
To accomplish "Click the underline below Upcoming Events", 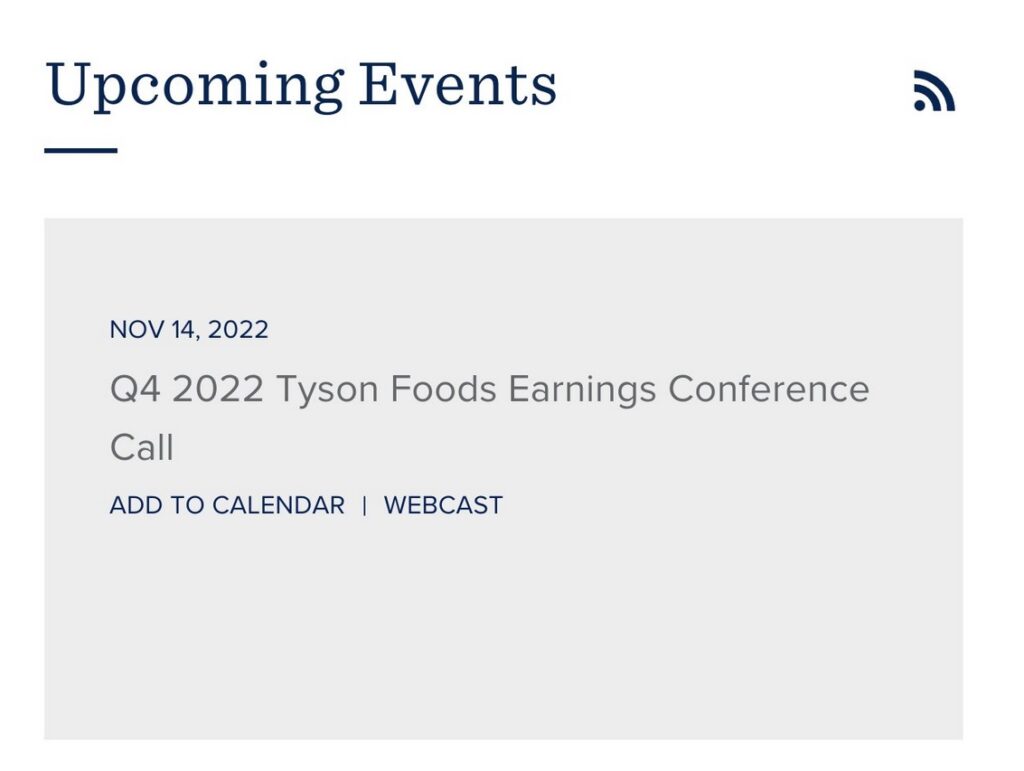I will (x=78, y=148).
